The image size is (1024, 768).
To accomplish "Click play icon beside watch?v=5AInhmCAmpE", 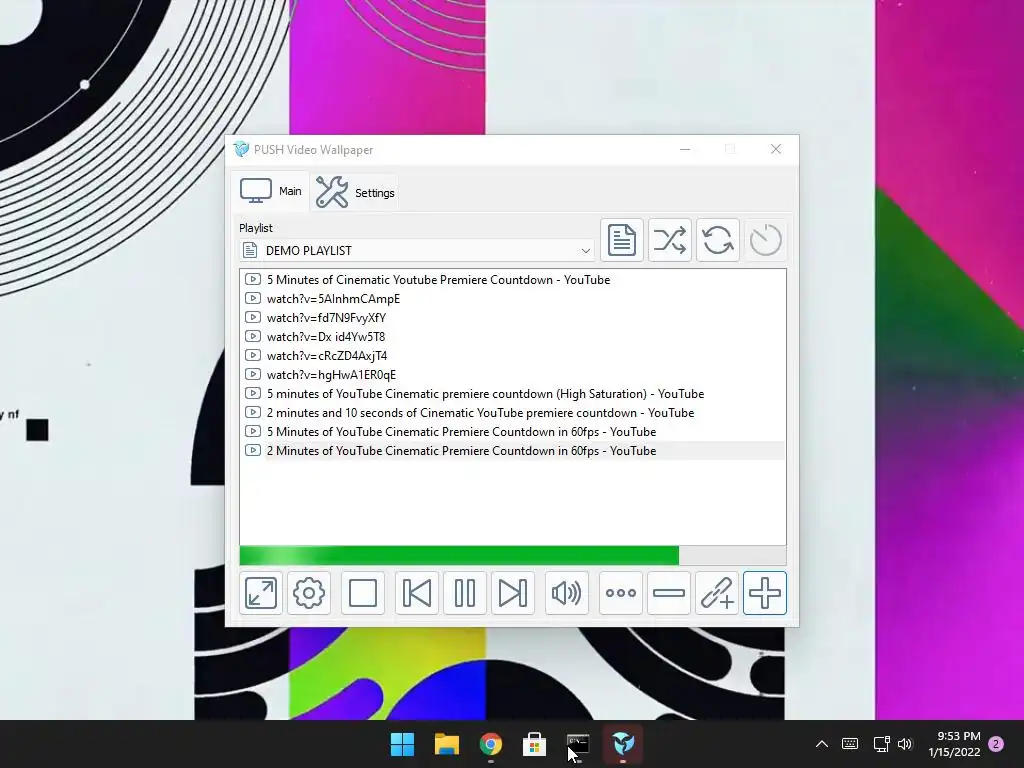I will click(252, 298).
